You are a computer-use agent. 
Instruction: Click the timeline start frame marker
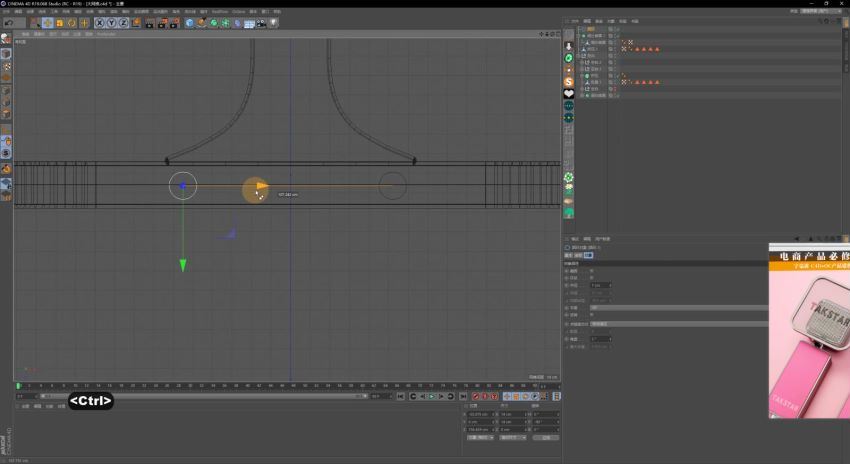[x=18, y=385]
